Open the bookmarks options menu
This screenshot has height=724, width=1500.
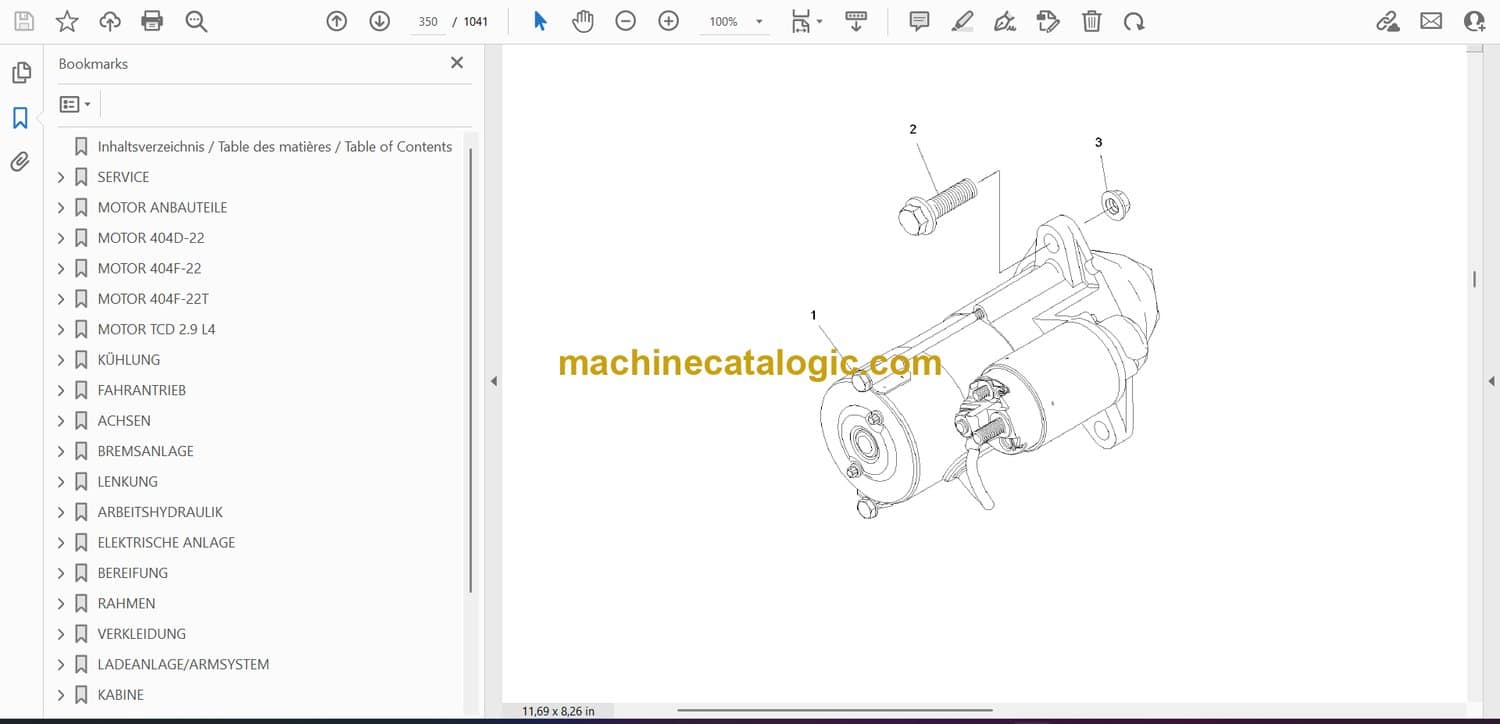click(x=75, y=104)
